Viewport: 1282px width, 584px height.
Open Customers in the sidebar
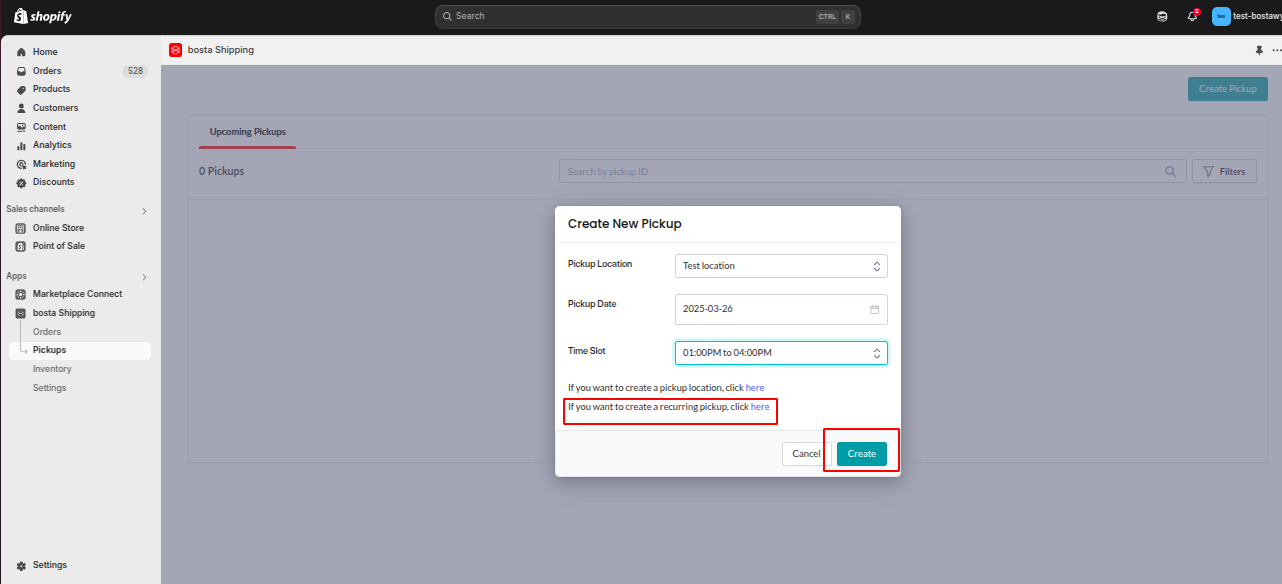coord(55,108)
